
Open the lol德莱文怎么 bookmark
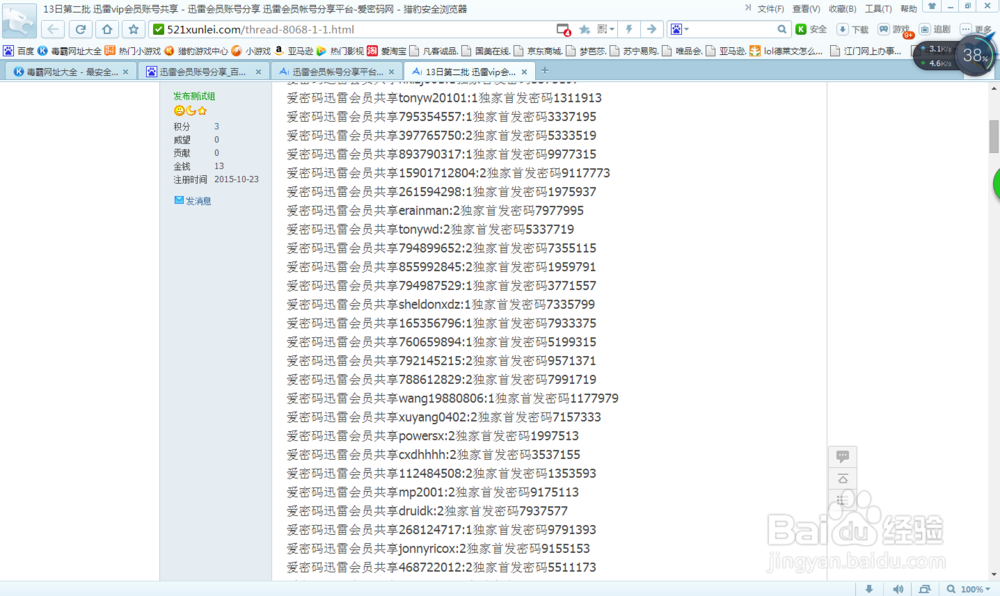tap(786, 51)
